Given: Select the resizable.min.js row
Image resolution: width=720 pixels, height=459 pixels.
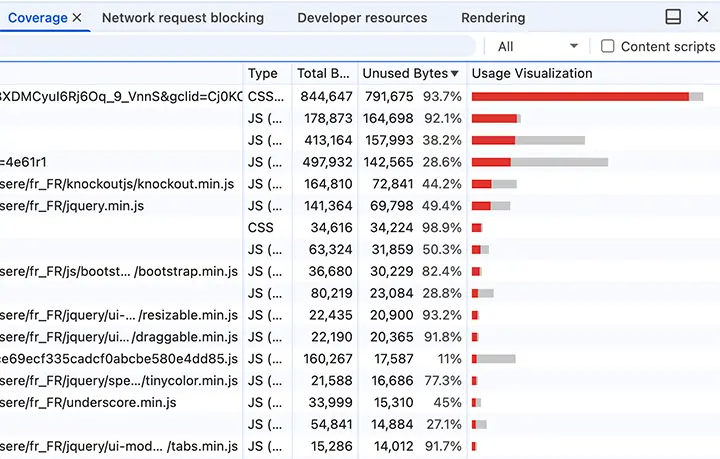Looking at the screenshot, I should click(x=360, y=315).
